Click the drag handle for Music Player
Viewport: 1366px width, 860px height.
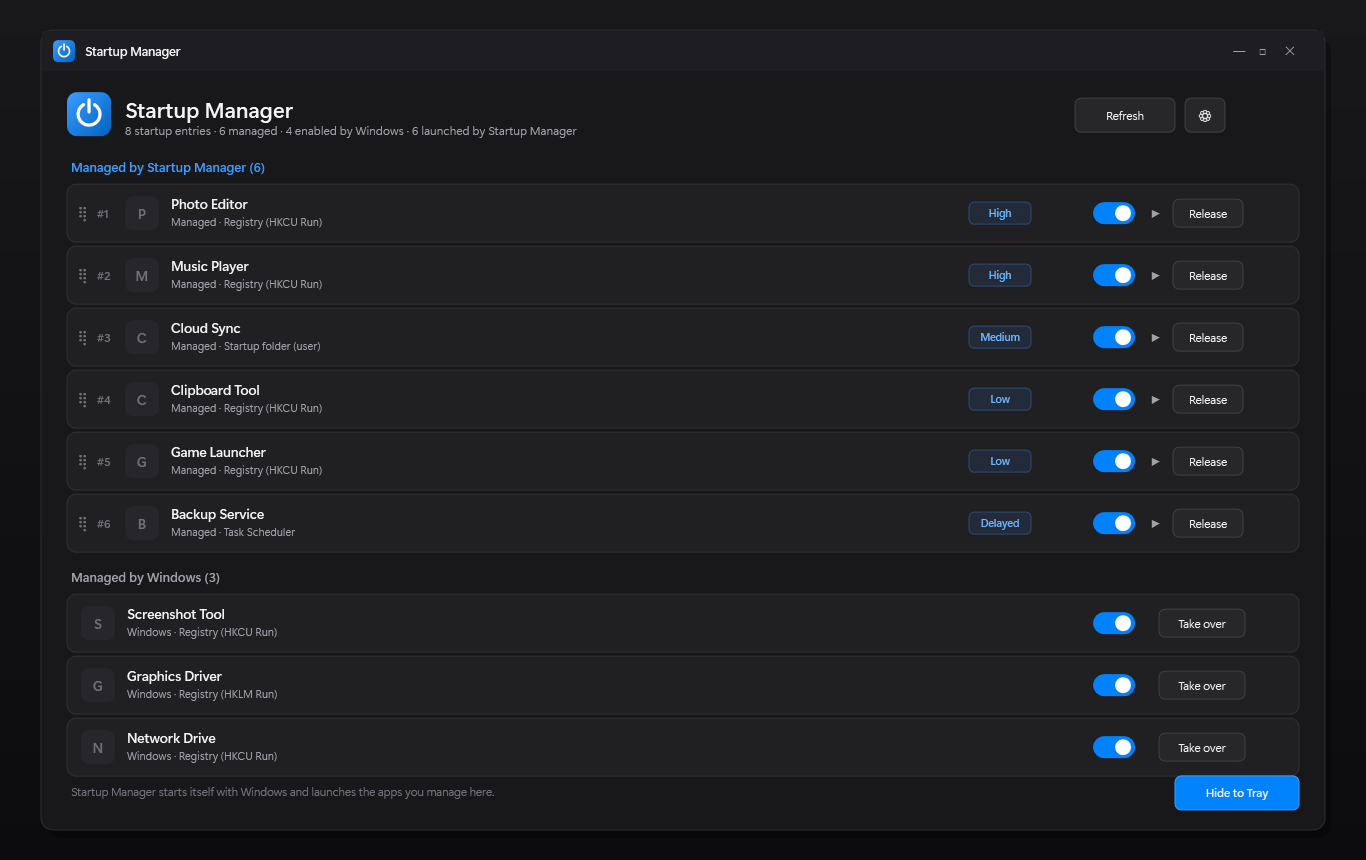point(83,276)
